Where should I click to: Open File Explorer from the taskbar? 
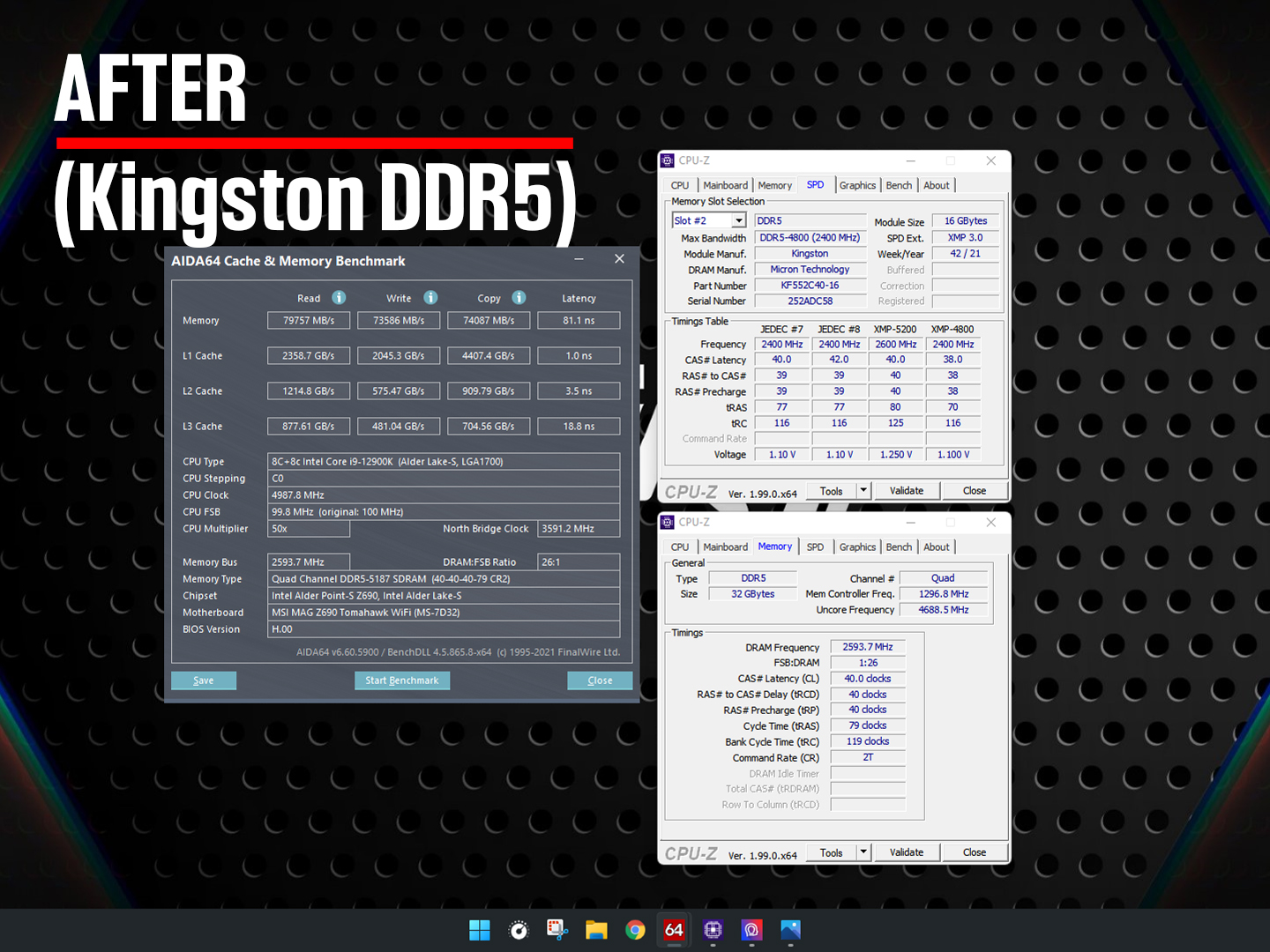[x=596, y=930]
